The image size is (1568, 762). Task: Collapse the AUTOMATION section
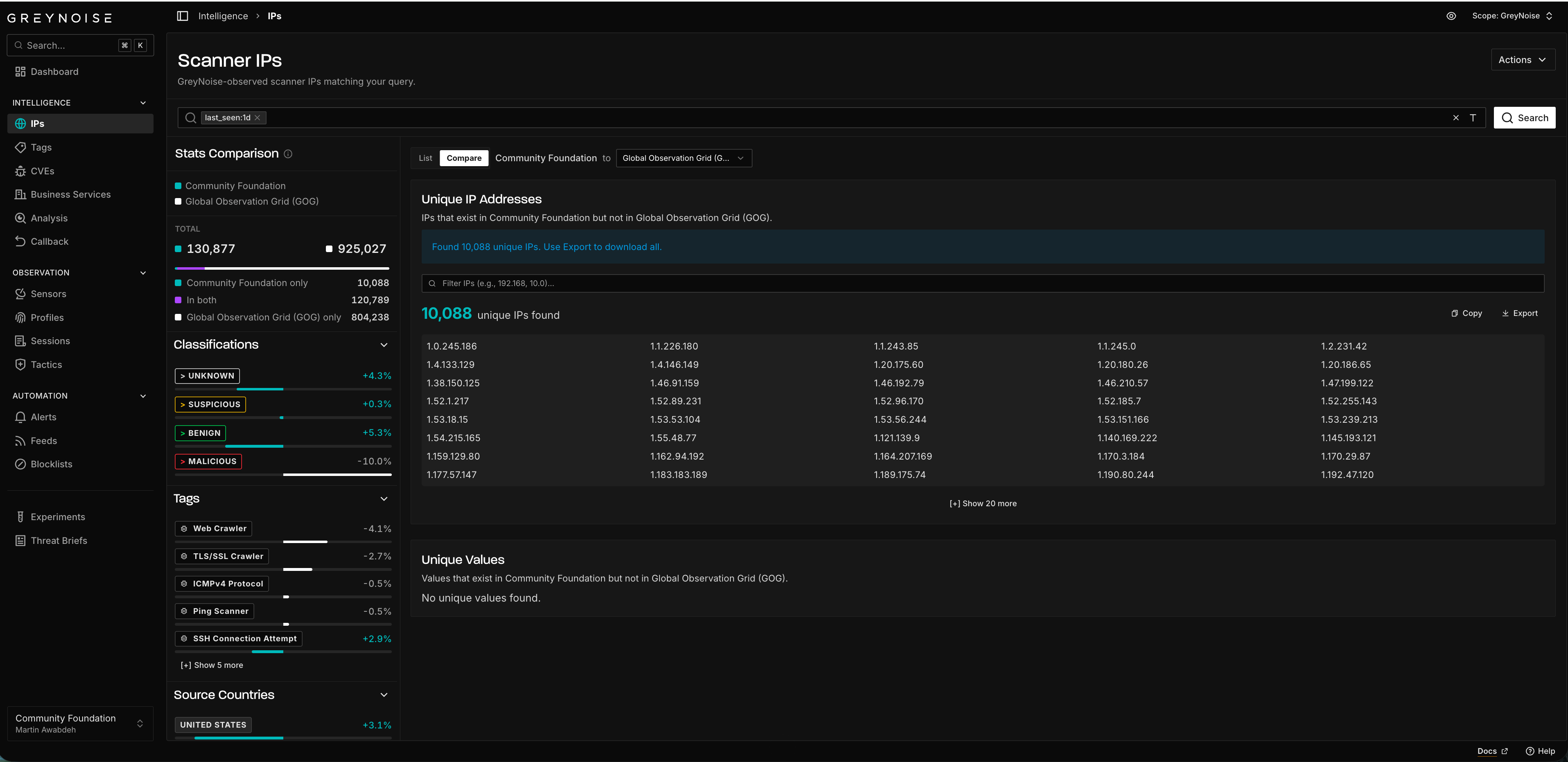[143, 396]
